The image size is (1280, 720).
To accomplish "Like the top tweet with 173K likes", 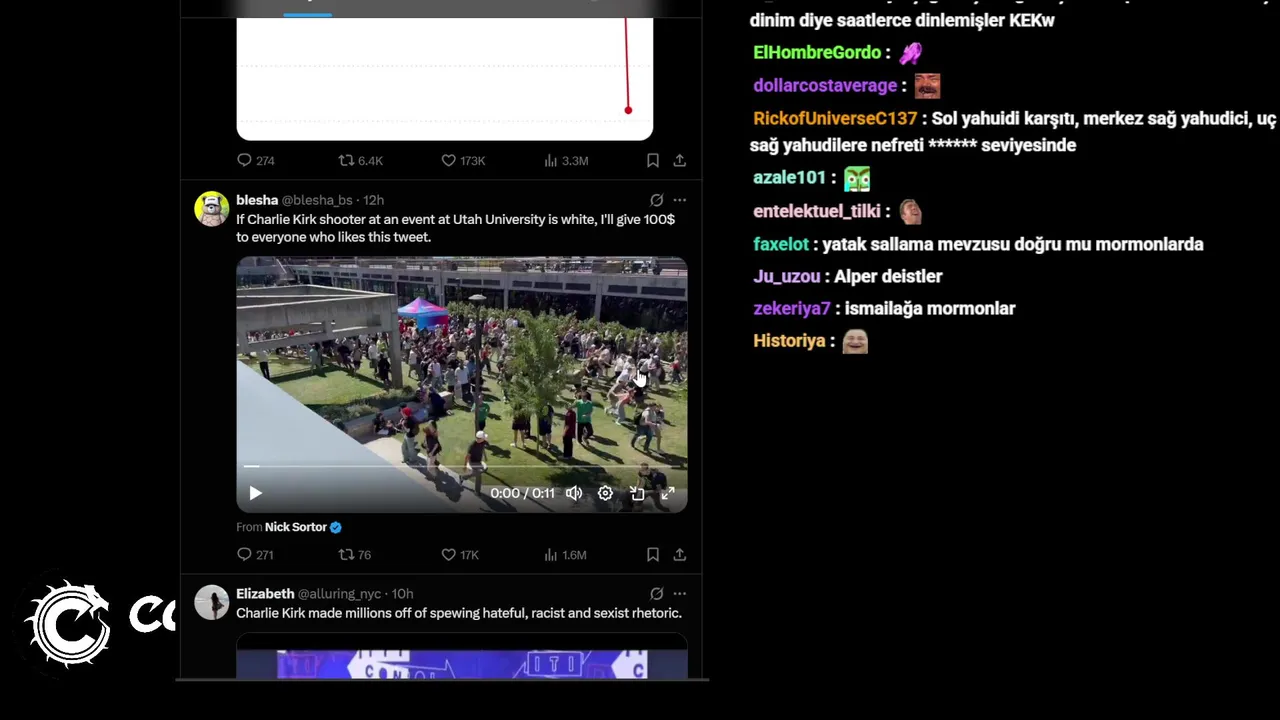I will coord(463,161).
